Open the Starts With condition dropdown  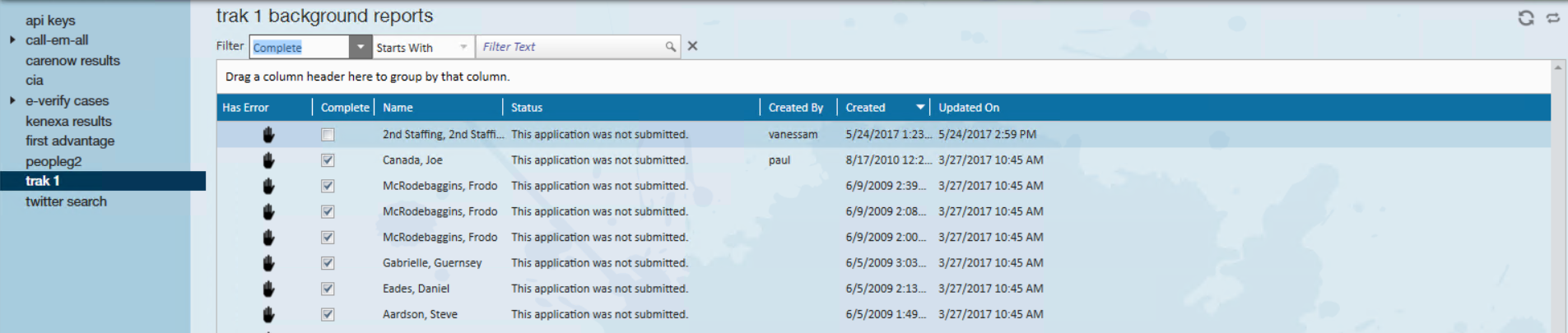click(463, 47)
